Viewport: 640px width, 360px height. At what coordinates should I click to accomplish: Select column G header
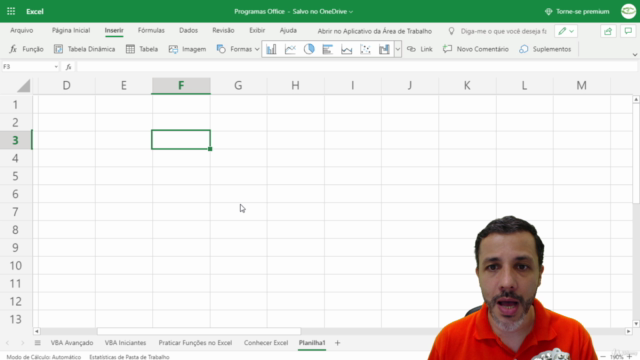click(x=238, y=85)
